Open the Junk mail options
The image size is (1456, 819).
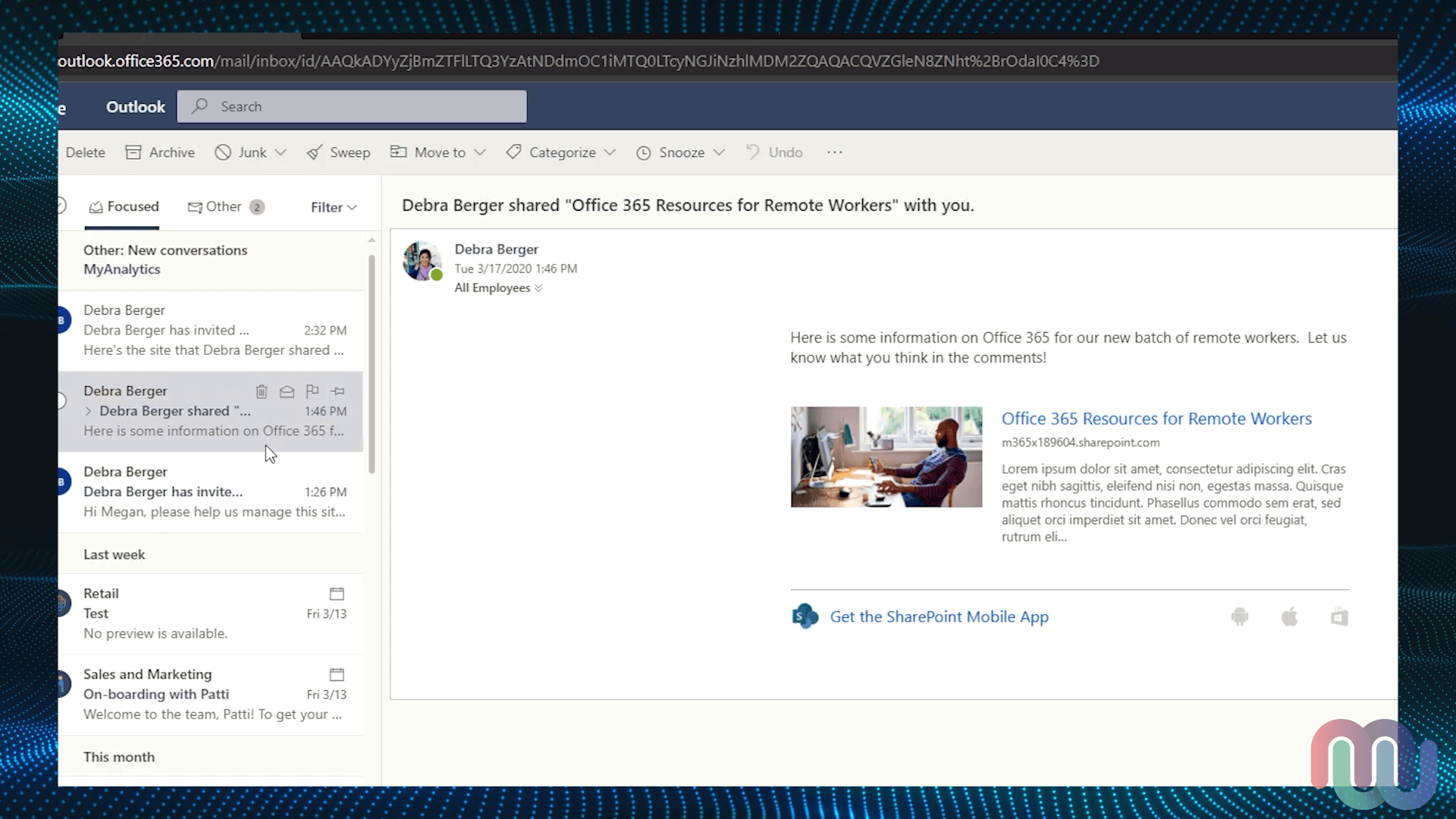point(278,151)
